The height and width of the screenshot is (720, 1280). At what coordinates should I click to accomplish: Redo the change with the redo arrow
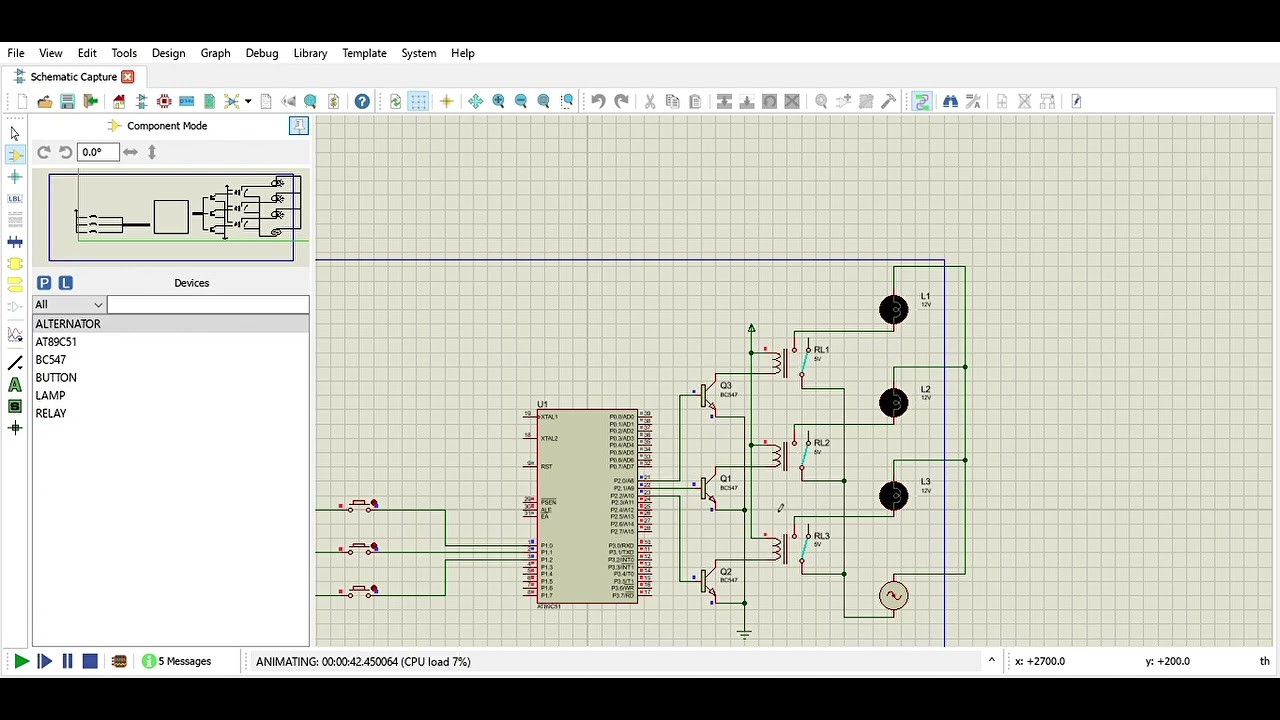click(x=621, y=101)
